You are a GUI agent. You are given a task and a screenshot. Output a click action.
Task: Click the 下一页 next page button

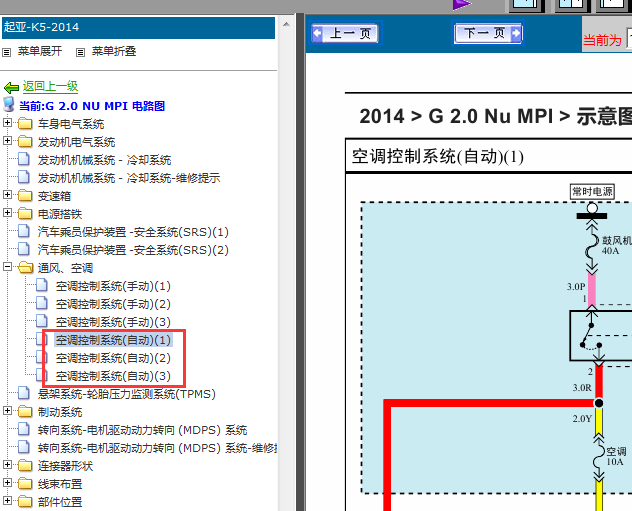coord(488,33)
